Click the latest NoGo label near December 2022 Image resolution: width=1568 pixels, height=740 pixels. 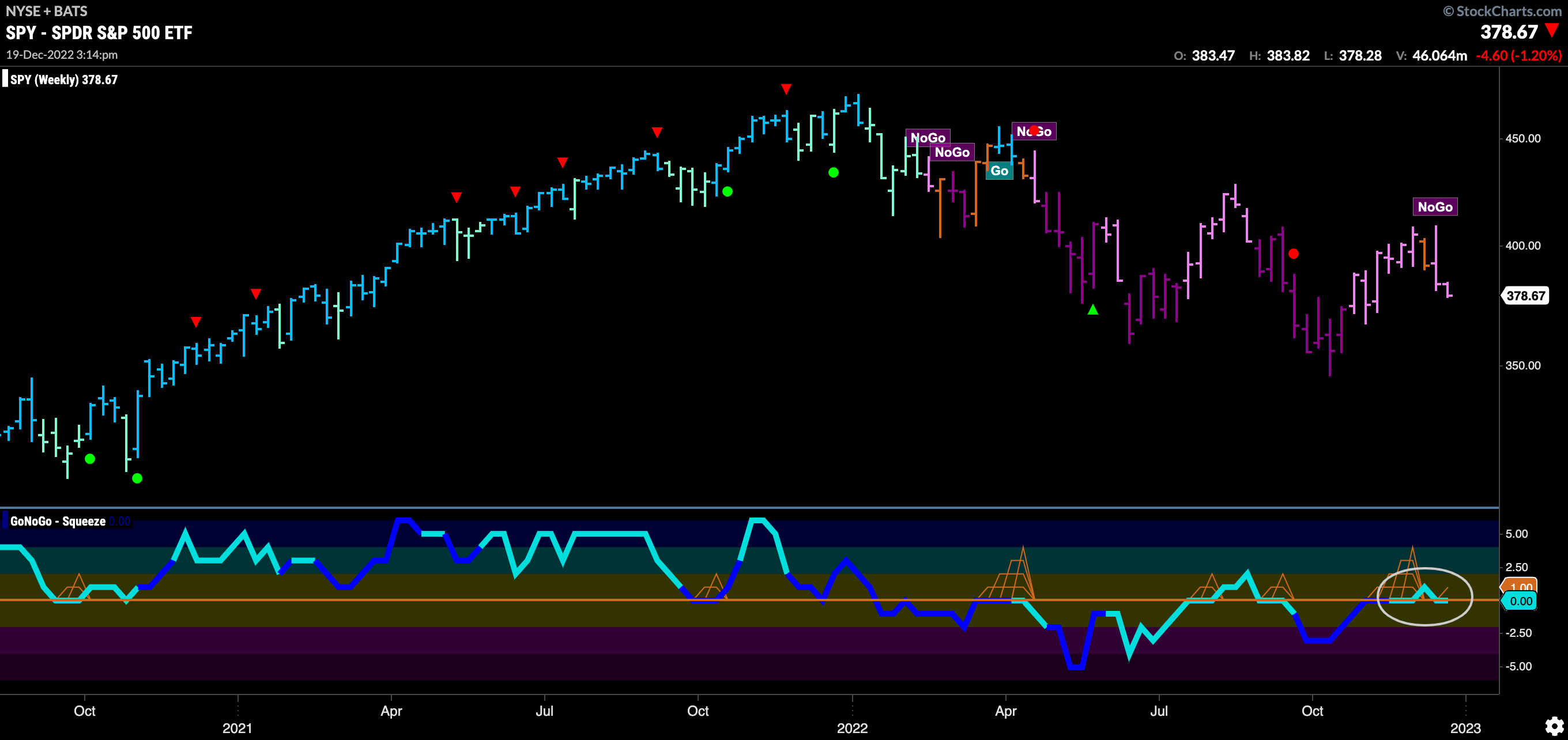[1435, 207]
